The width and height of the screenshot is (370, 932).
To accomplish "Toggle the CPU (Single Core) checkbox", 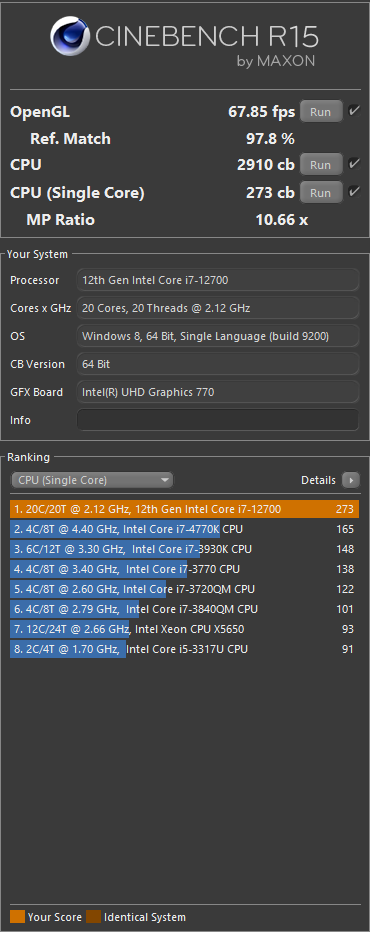I will click(x=354, y=192).
